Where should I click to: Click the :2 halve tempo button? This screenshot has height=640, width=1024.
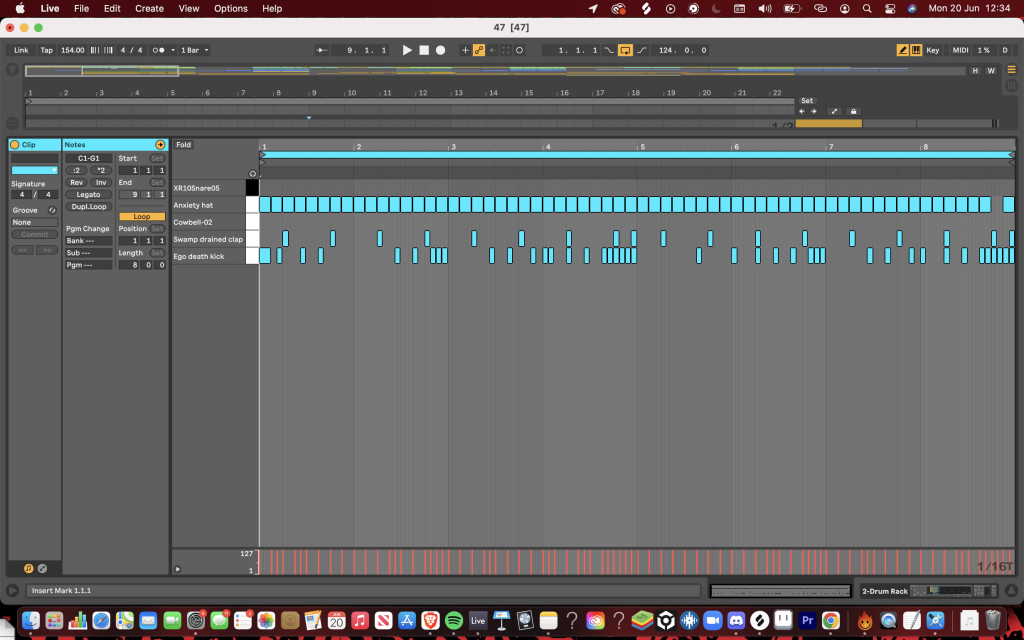[76, 170]
